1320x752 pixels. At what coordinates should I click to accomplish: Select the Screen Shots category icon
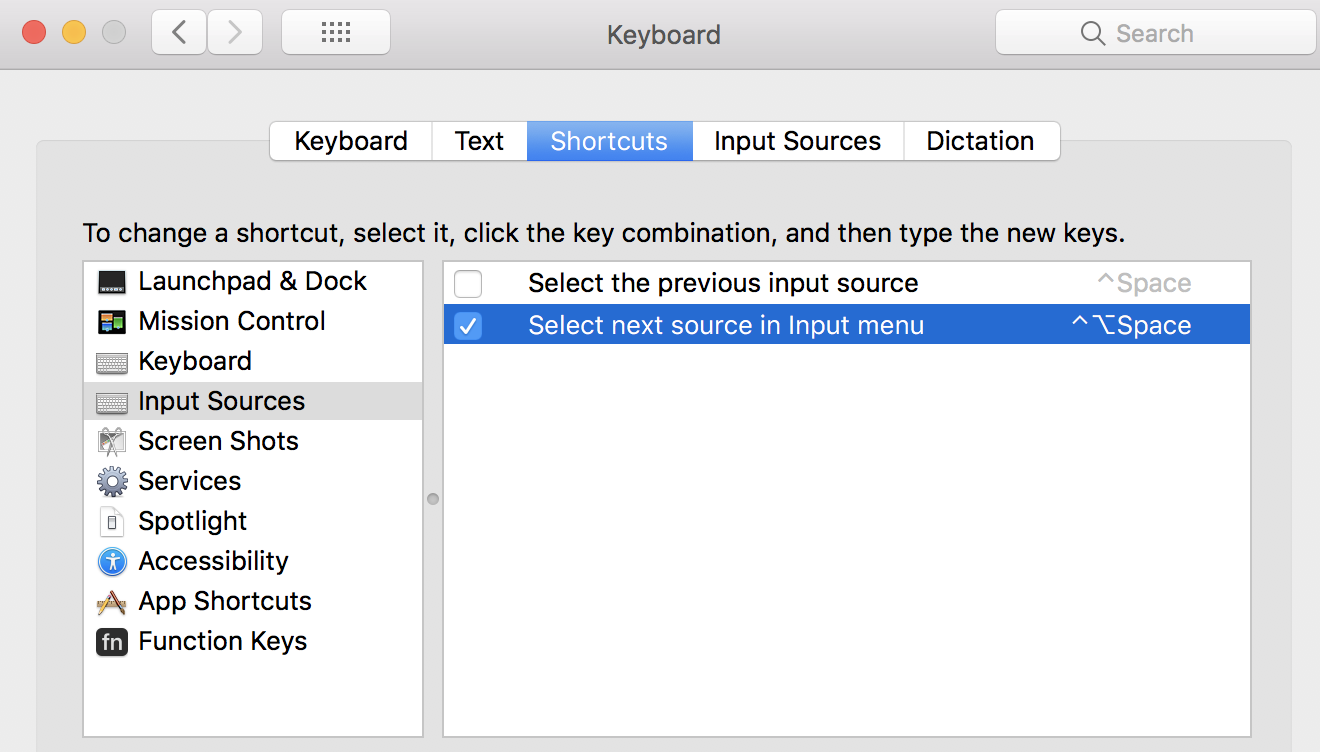click(111, 441)
